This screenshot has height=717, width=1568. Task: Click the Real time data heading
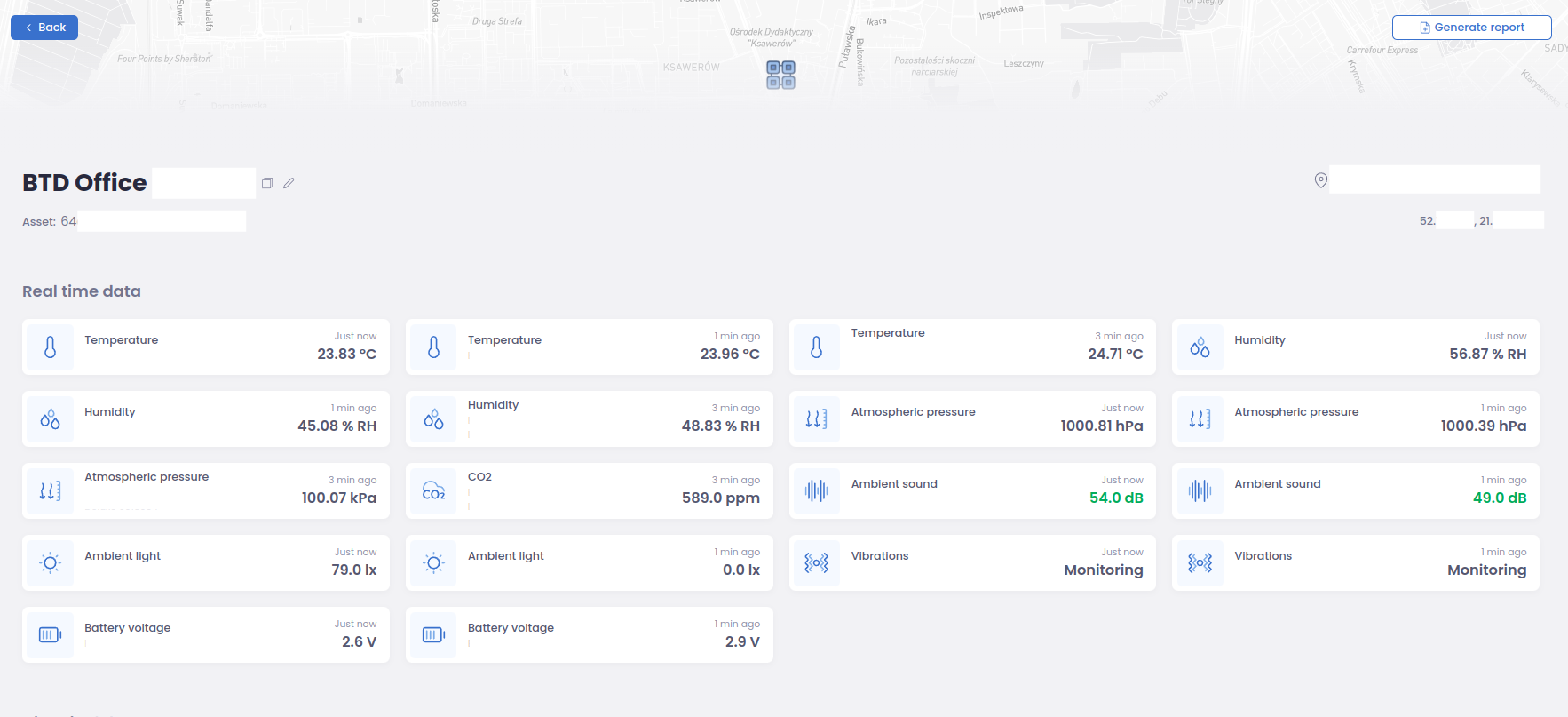82,291
